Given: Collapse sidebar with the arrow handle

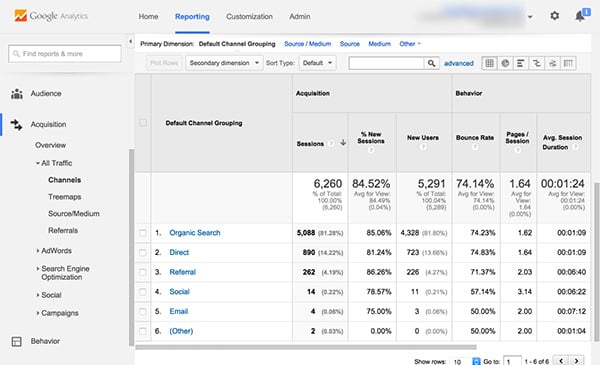Looking at the screenshot, I should tap(130, 41).
